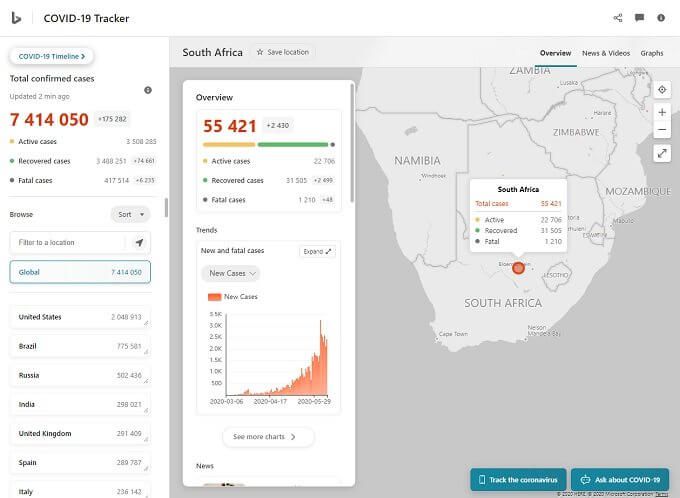This screenshot has height=498, width=680.
Task: Click the 2020-04-17 chart axis date
Action: point(270,402)
